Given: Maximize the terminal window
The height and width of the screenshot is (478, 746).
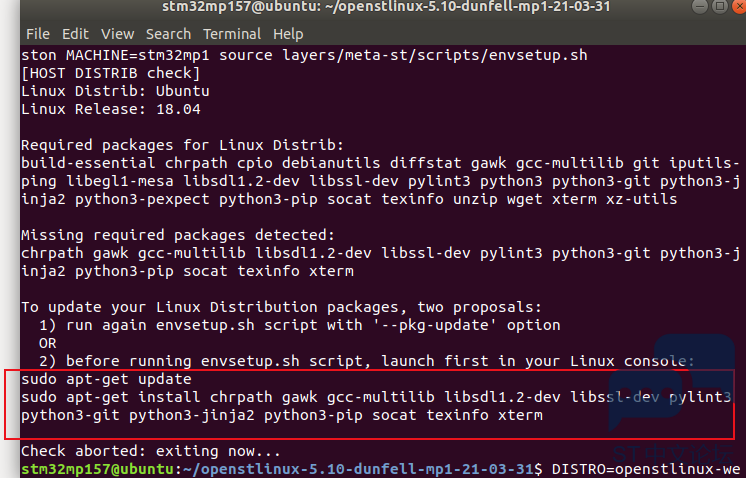Looking at the screenshot, I should click(x=720, y=6).
